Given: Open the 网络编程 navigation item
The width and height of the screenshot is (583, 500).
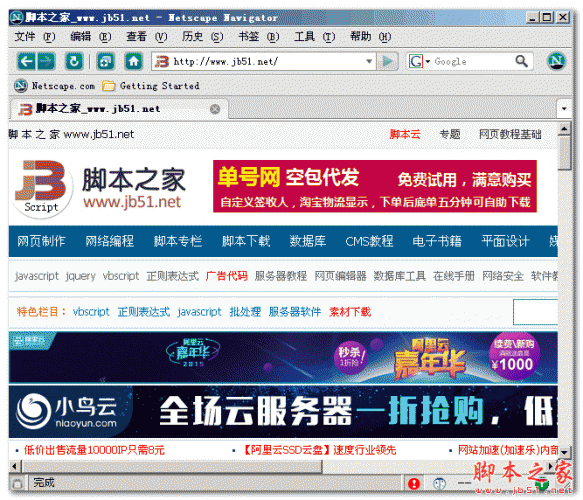Looking at the screenshot, I should coord(110,241).
